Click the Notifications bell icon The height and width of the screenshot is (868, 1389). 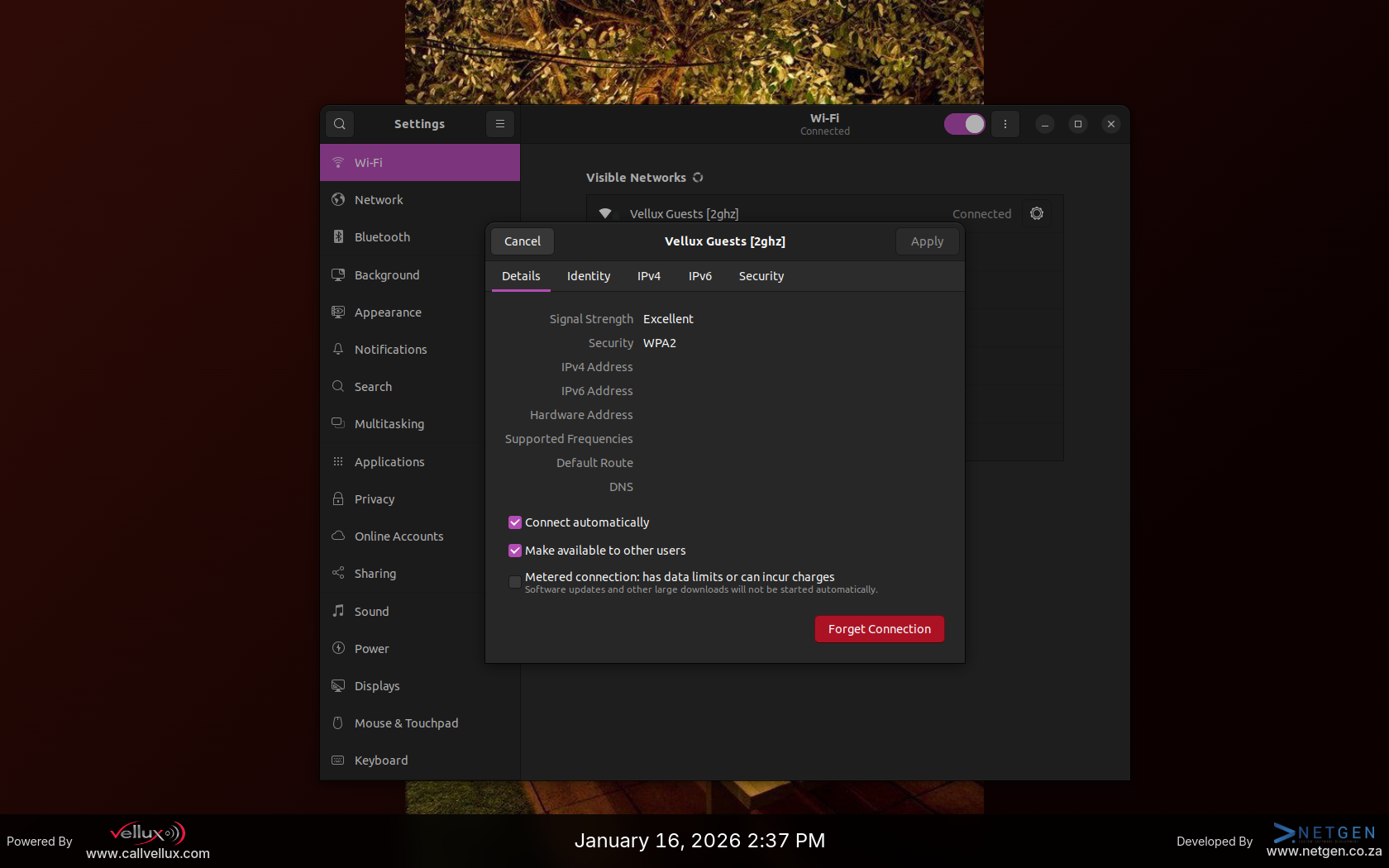pos(338,350)
